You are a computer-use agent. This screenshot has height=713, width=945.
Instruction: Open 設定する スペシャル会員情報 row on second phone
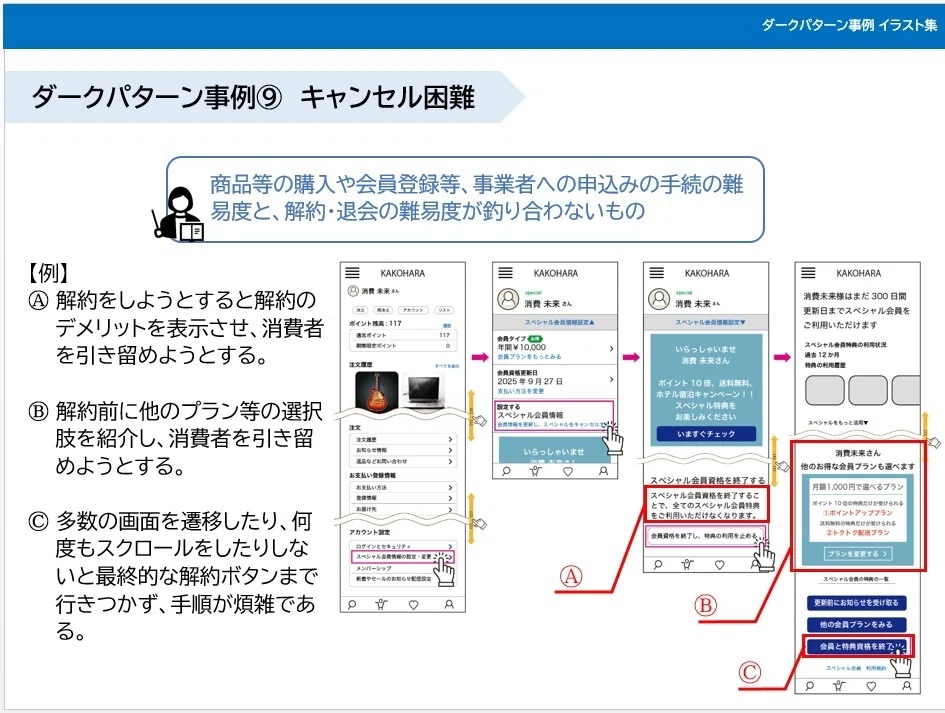[x=554, y=415]
